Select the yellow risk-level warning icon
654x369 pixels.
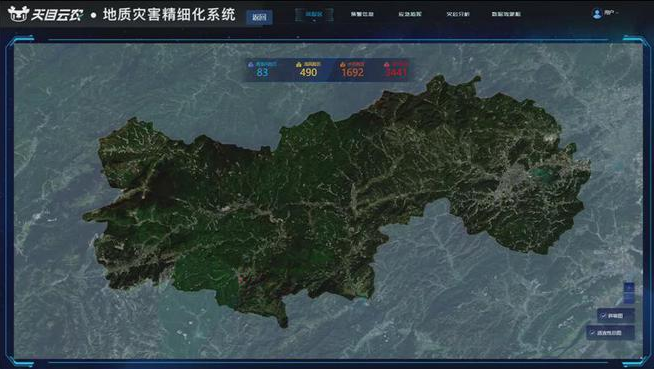[298, 64]
